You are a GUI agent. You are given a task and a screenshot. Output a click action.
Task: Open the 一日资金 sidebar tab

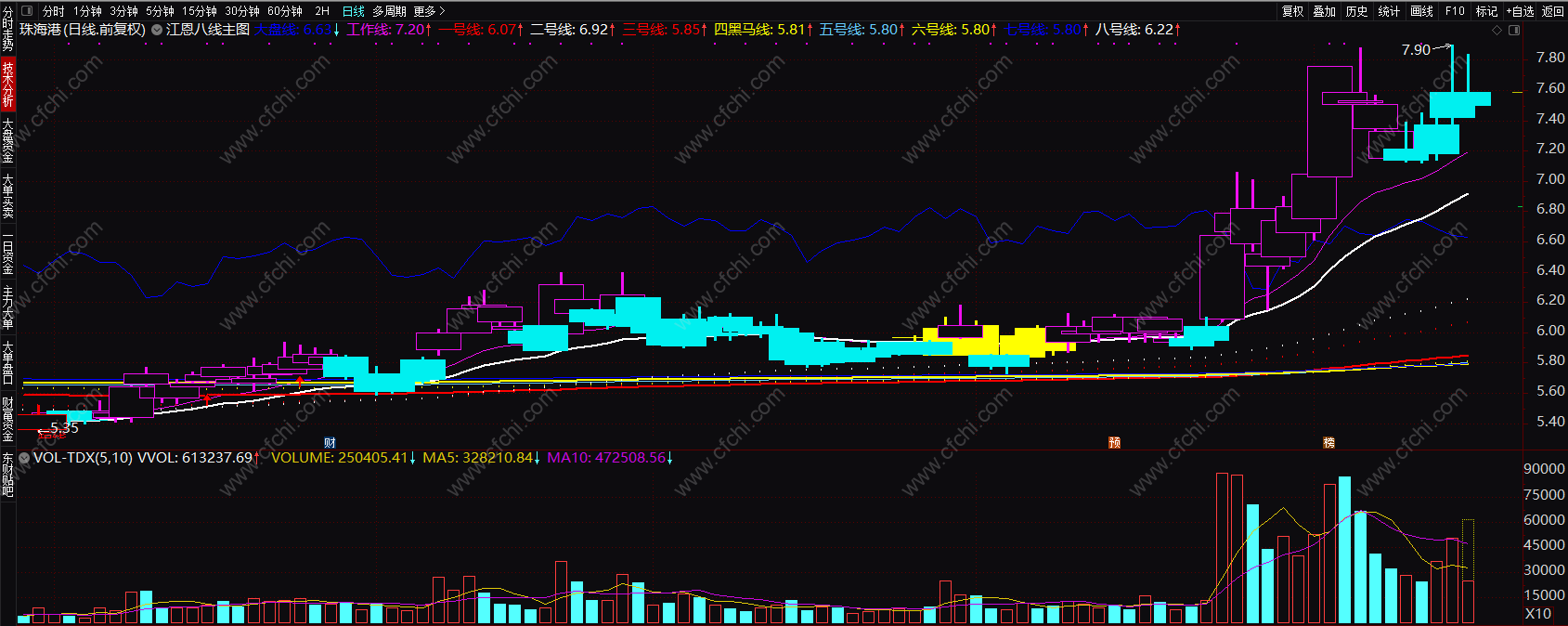tap(7, 252)
